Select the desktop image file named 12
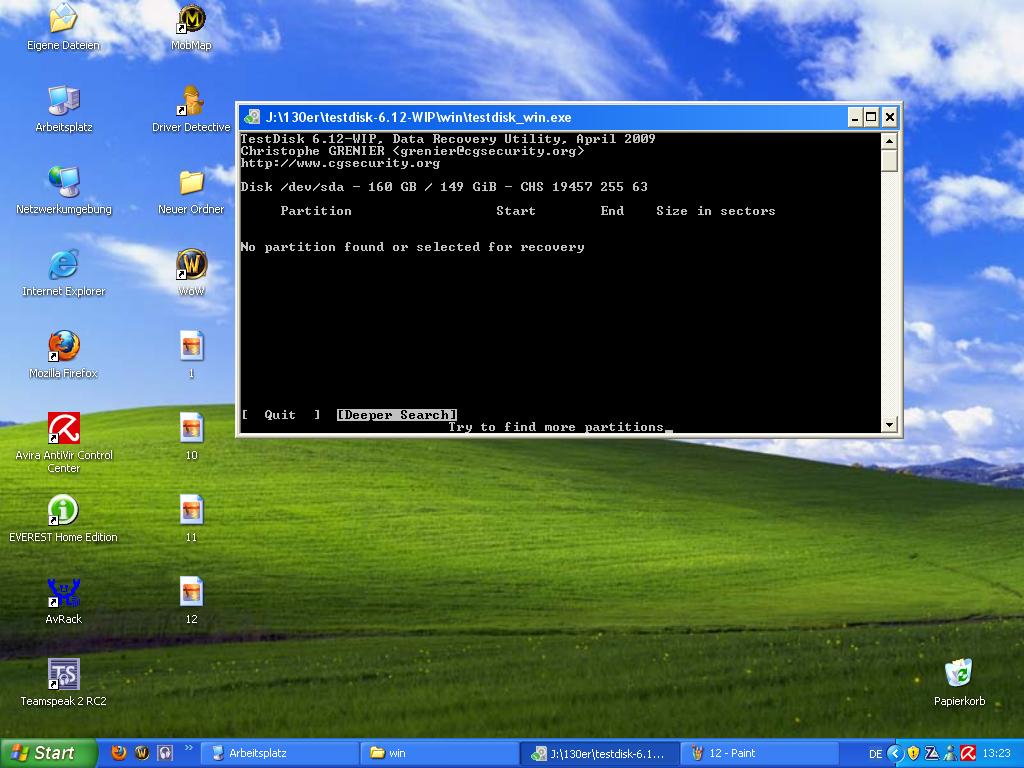This screenshot has height=768, width=1024. pos(191,601)
